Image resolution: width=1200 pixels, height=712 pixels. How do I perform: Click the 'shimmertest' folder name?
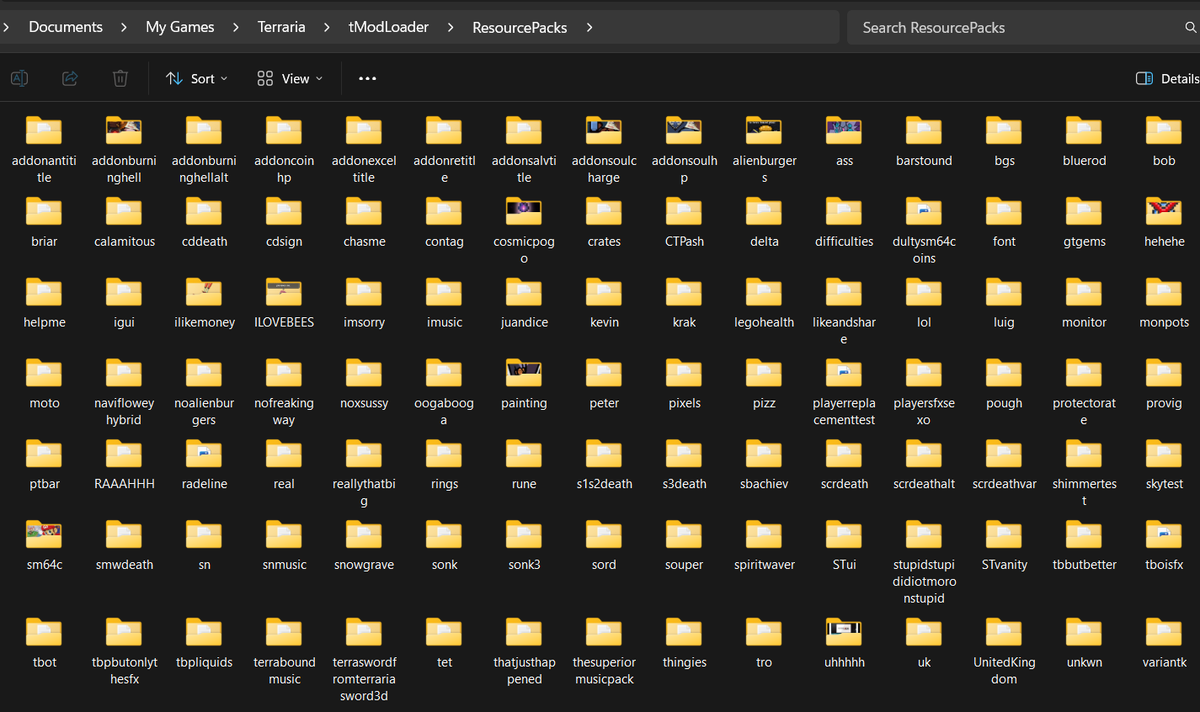pyautogui.click(x=1084, y=492)
